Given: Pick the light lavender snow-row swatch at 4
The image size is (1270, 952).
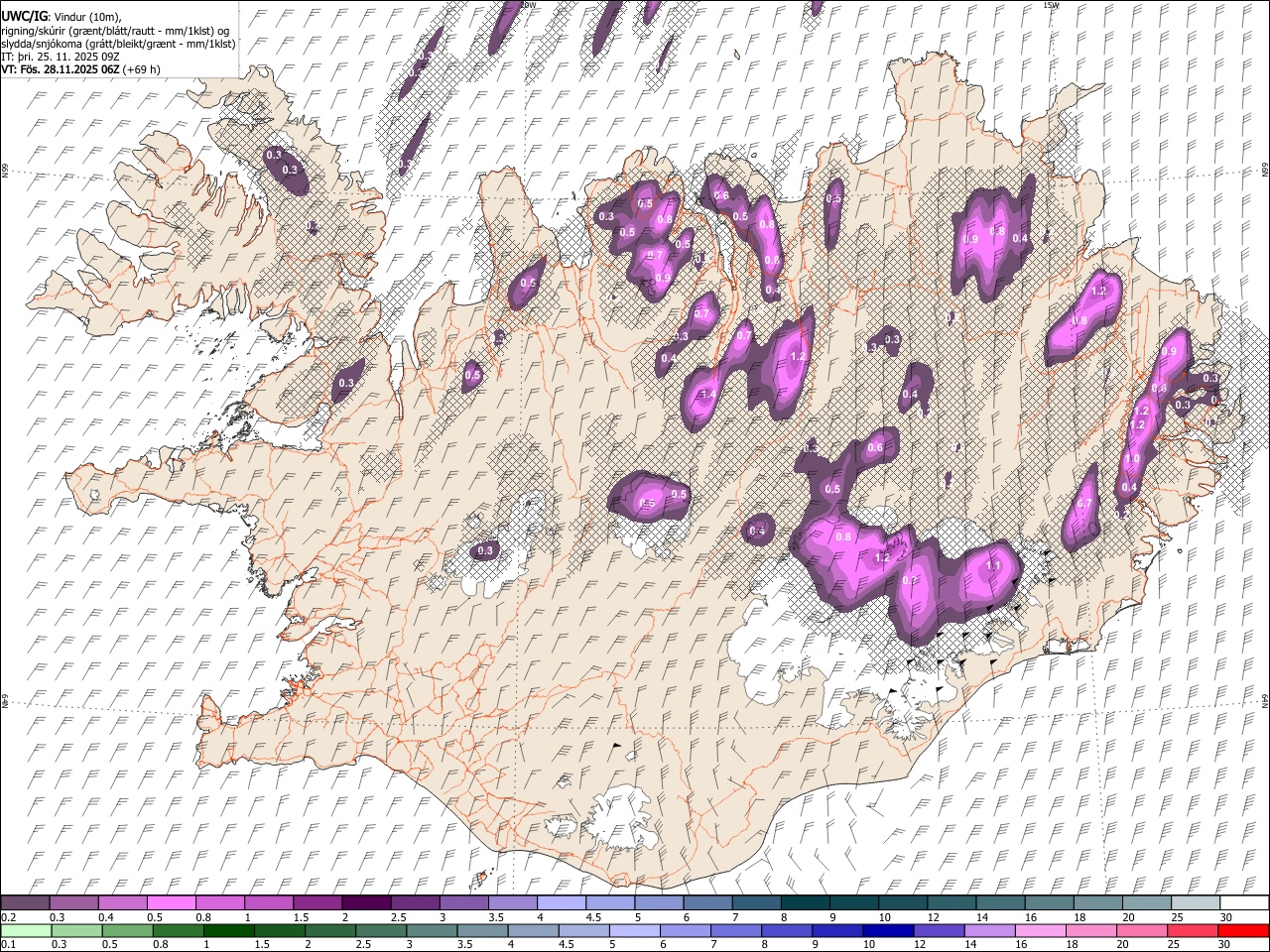Looking at the screenshot, I should 560,903.
